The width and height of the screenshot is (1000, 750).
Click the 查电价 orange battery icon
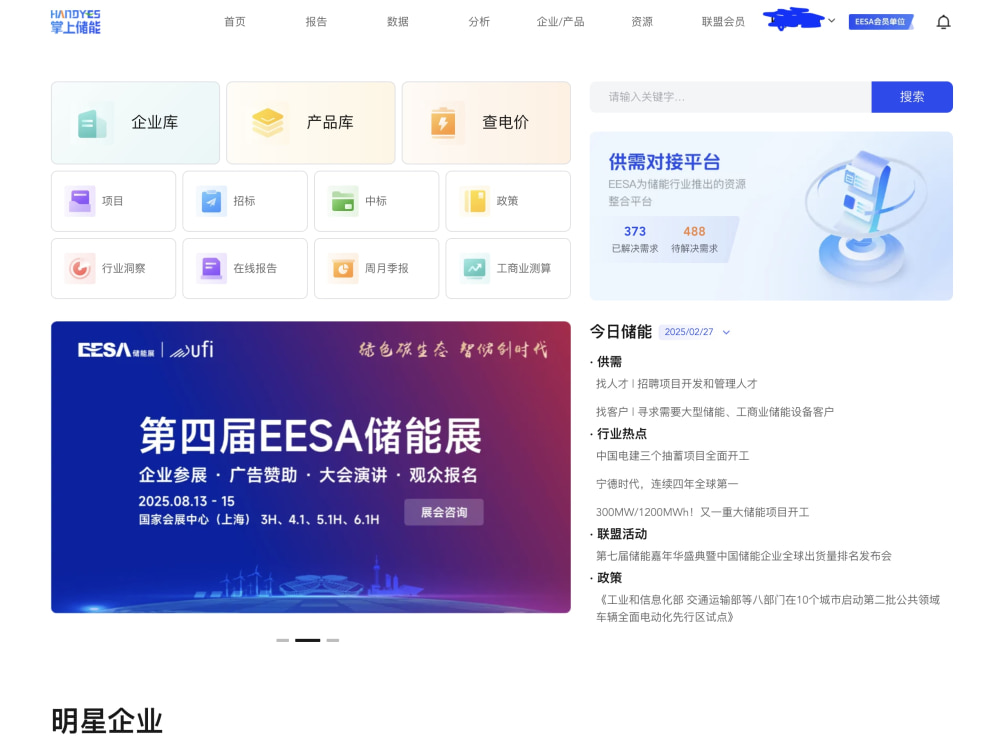pos(443,122)
